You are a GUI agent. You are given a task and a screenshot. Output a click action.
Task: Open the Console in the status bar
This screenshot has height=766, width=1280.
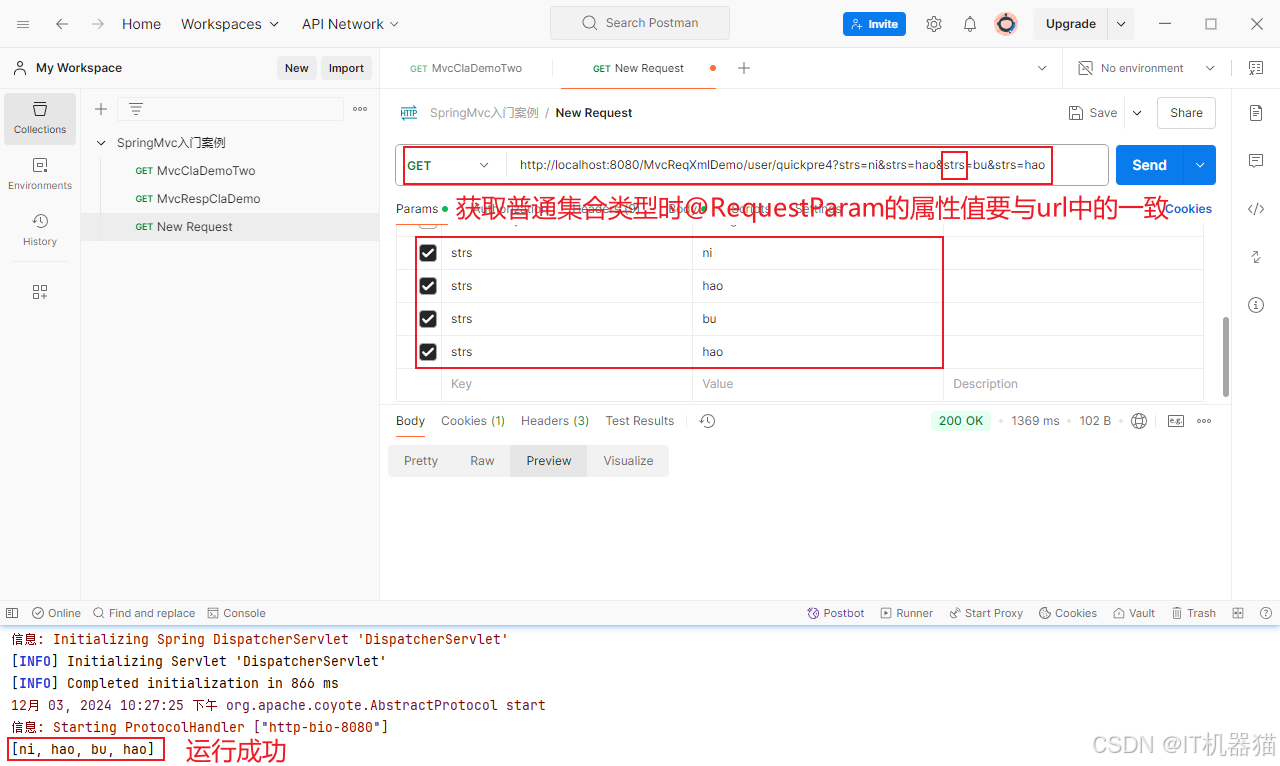point(236,613)
